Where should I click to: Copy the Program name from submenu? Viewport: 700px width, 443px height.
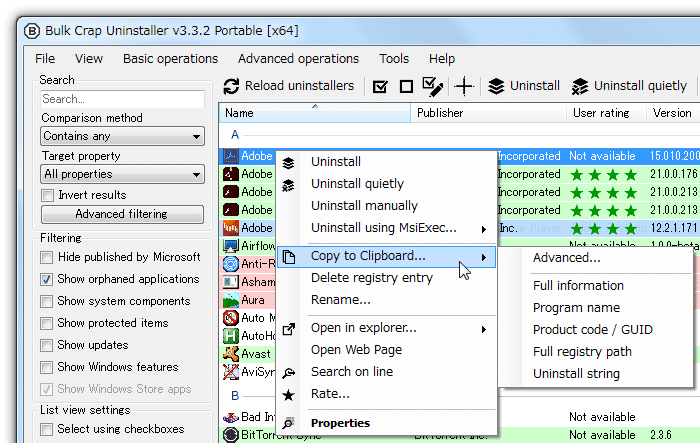(x=576, y=308)
